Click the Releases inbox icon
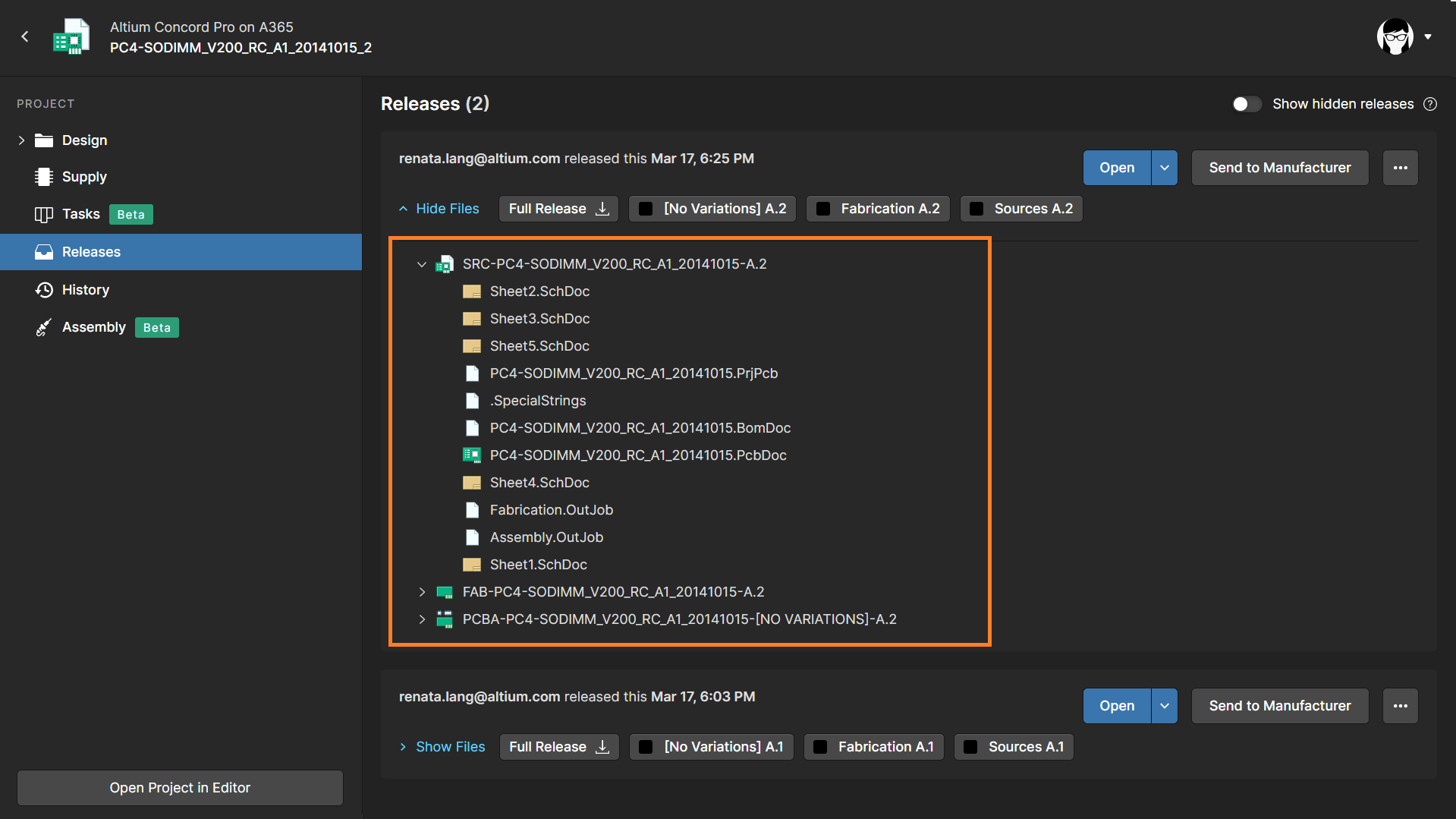Viewport: 1456px width, 819px height. click(x=43, y=251)
